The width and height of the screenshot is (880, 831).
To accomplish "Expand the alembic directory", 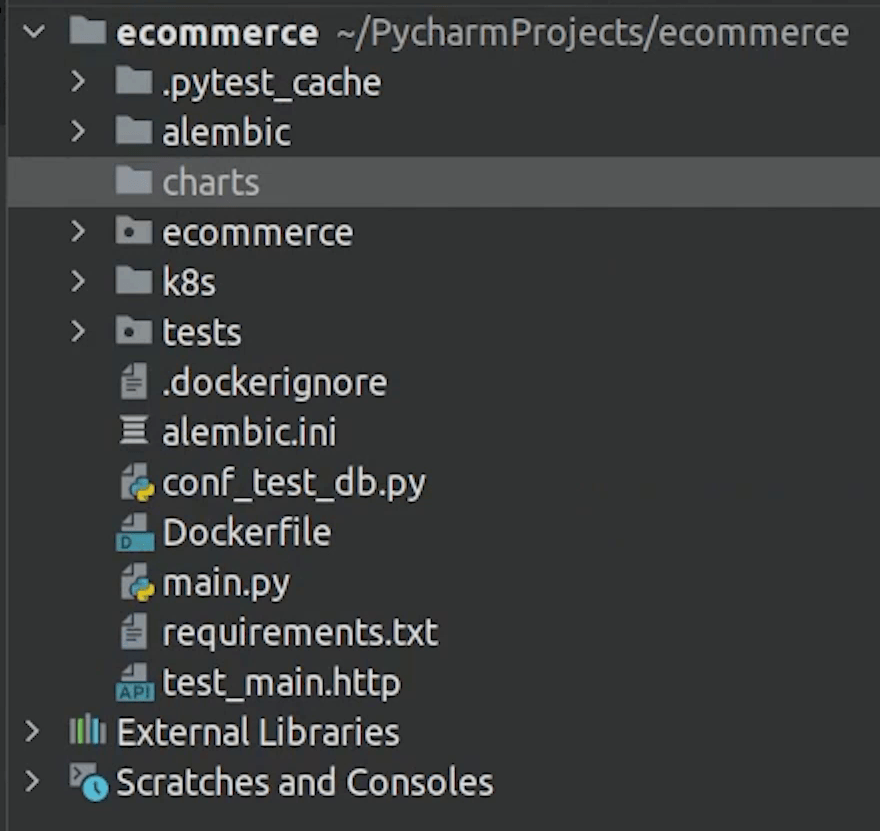I will tap(78, 131).
